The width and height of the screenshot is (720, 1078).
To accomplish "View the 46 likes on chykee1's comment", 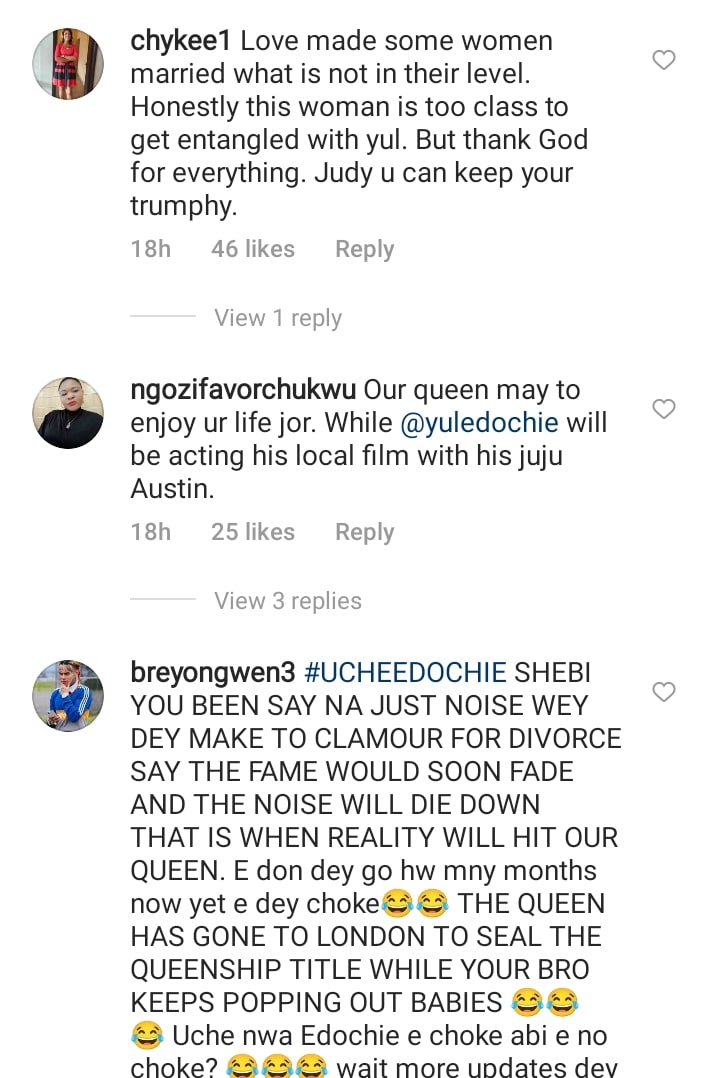I will coord(252,249).
